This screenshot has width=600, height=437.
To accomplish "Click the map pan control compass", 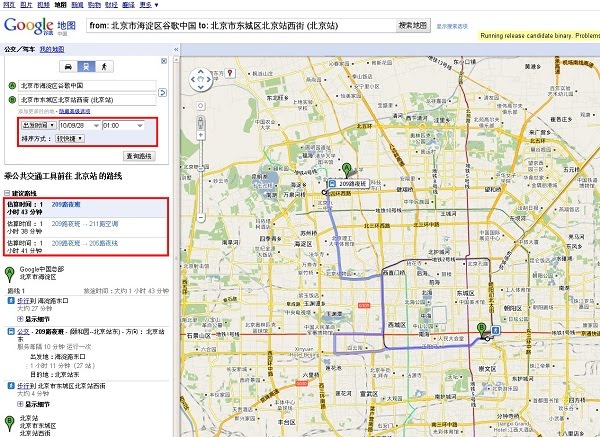I will (x=201, y=76).
